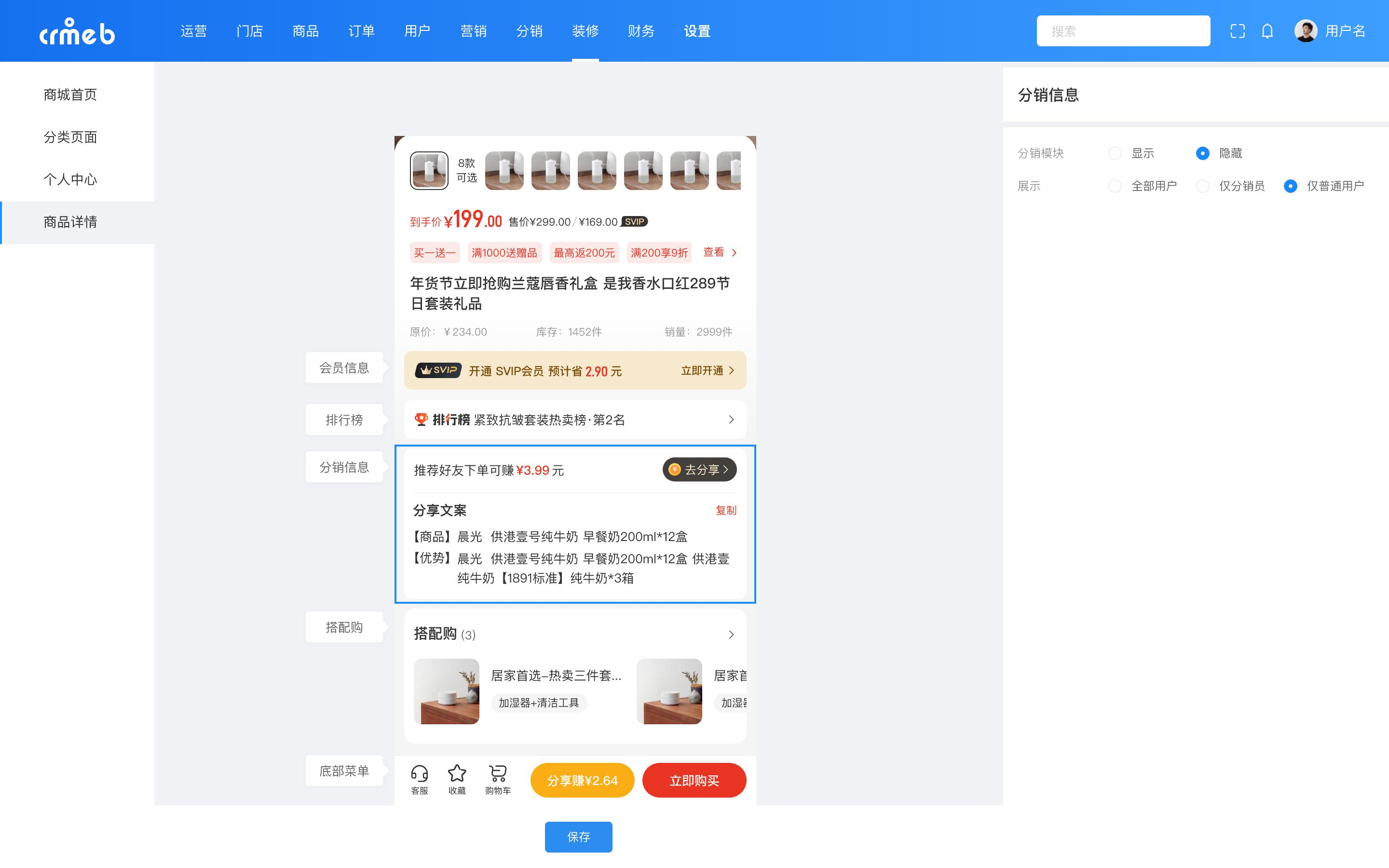
Task: Select 显示 for 分销模块
Action: click(1115, 153)
